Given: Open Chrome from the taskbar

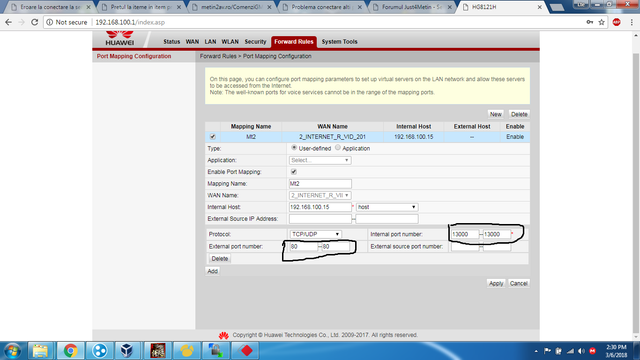Looking at the screenshot, I should [70, 351].
